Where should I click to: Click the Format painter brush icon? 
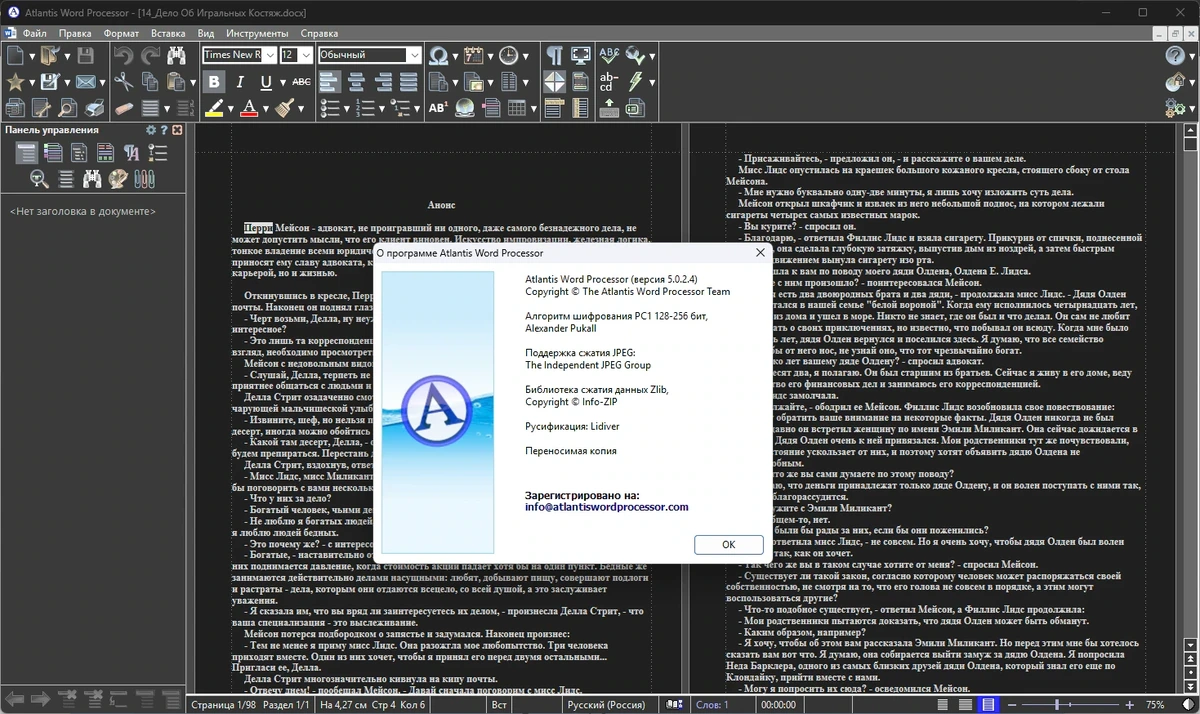[284, 108]
